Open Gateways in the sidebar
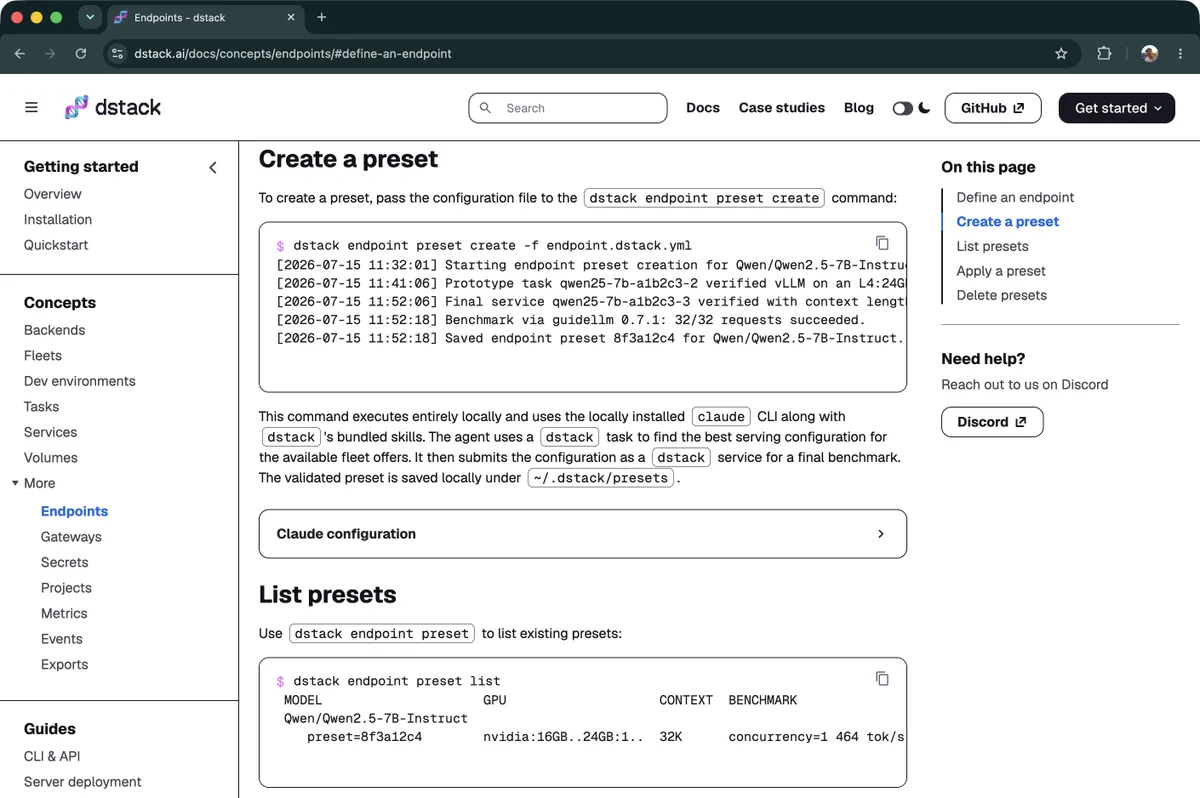 72,537
